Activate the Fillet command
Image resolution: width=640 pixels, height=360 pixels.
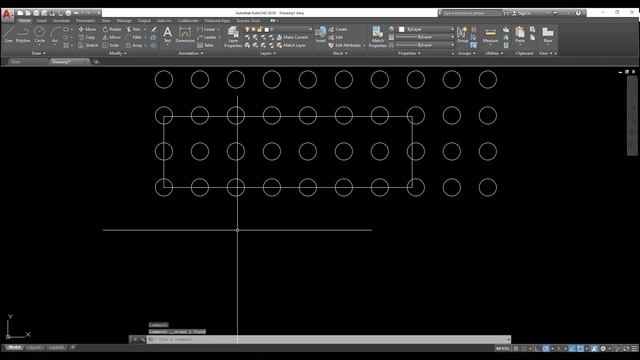coord(133,37)
